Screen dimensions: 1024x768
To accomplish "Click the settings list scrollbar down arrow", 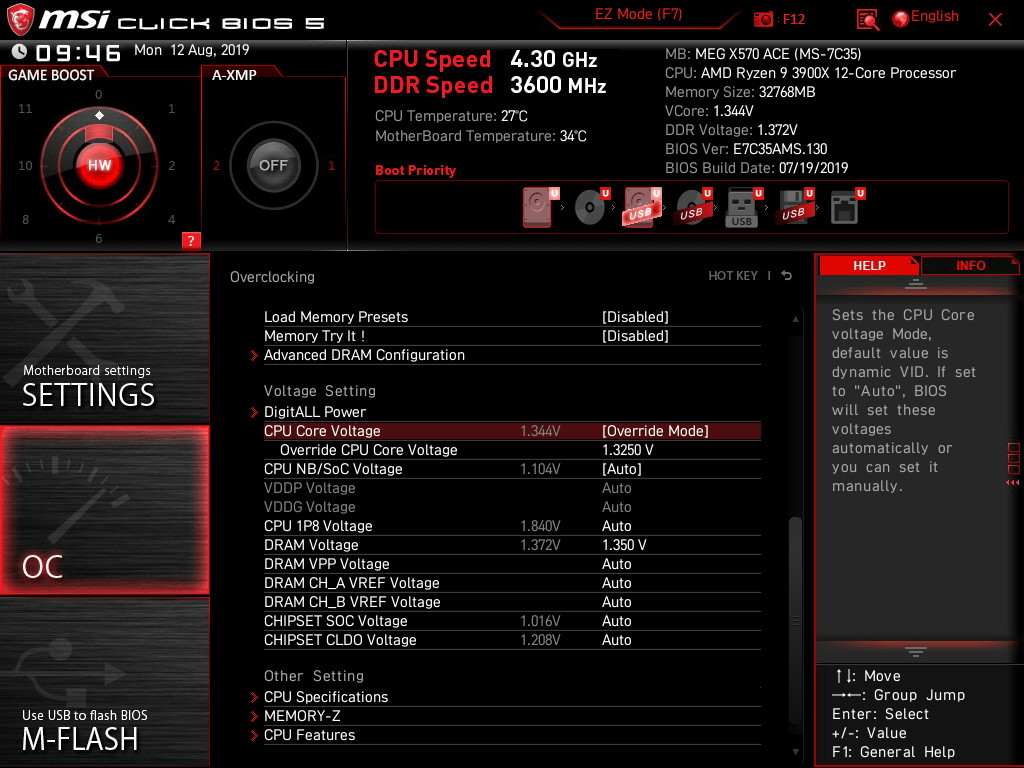I will click(795, 752).
